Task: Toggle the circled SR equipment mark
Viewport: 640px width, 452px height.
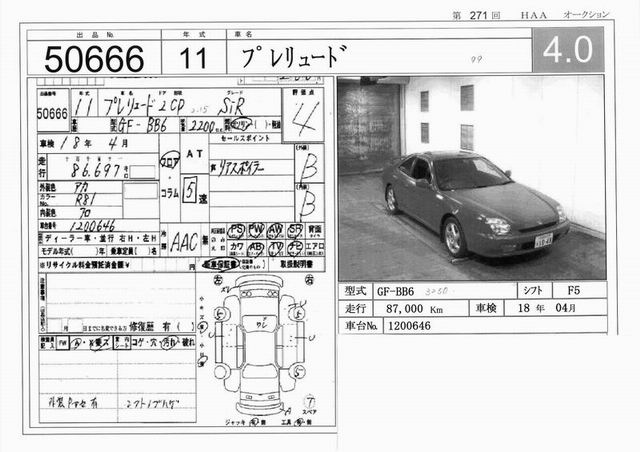Action: (x=295, y=231)
